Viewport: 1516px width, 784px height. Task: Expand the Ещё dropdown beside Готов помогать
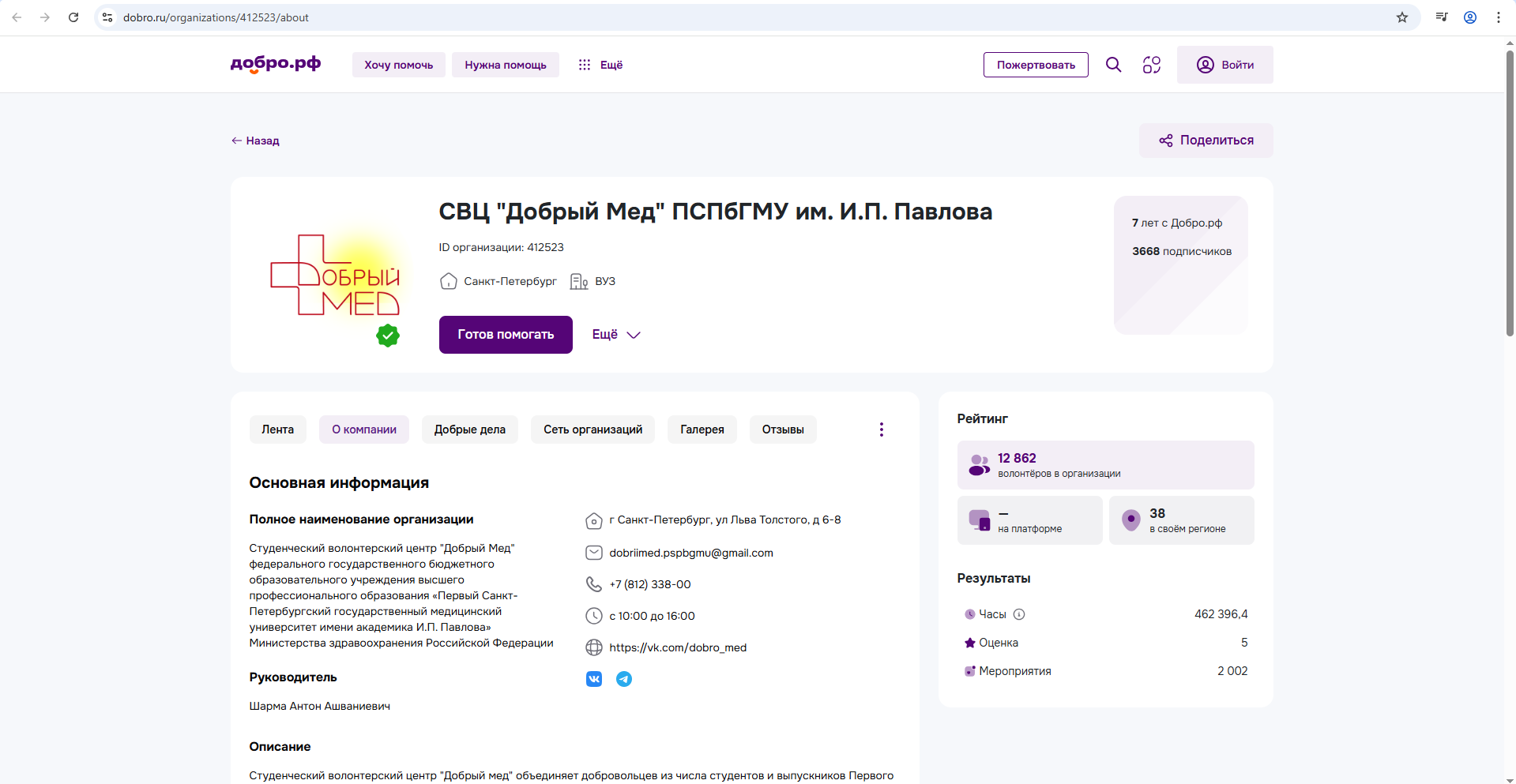tap(616, 335)
